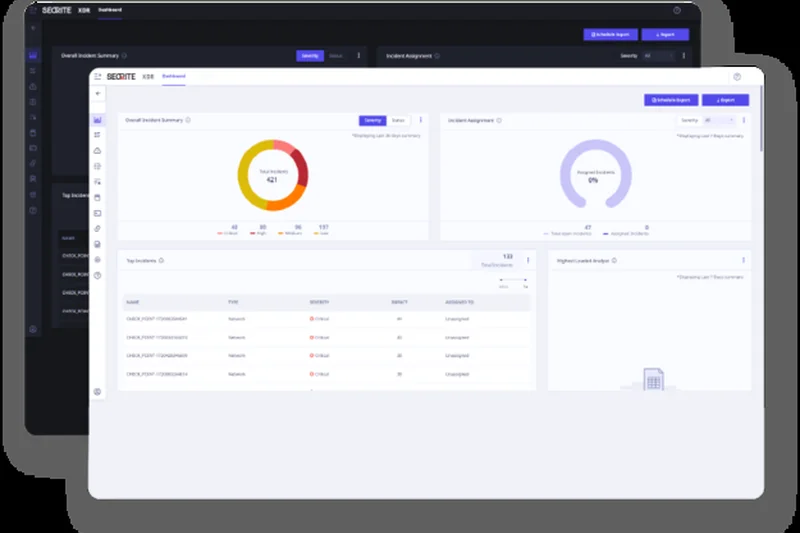This screenshot has width=800, height=533.
Task: Click the Export button in the light window
Action: (x=726, y=100)
